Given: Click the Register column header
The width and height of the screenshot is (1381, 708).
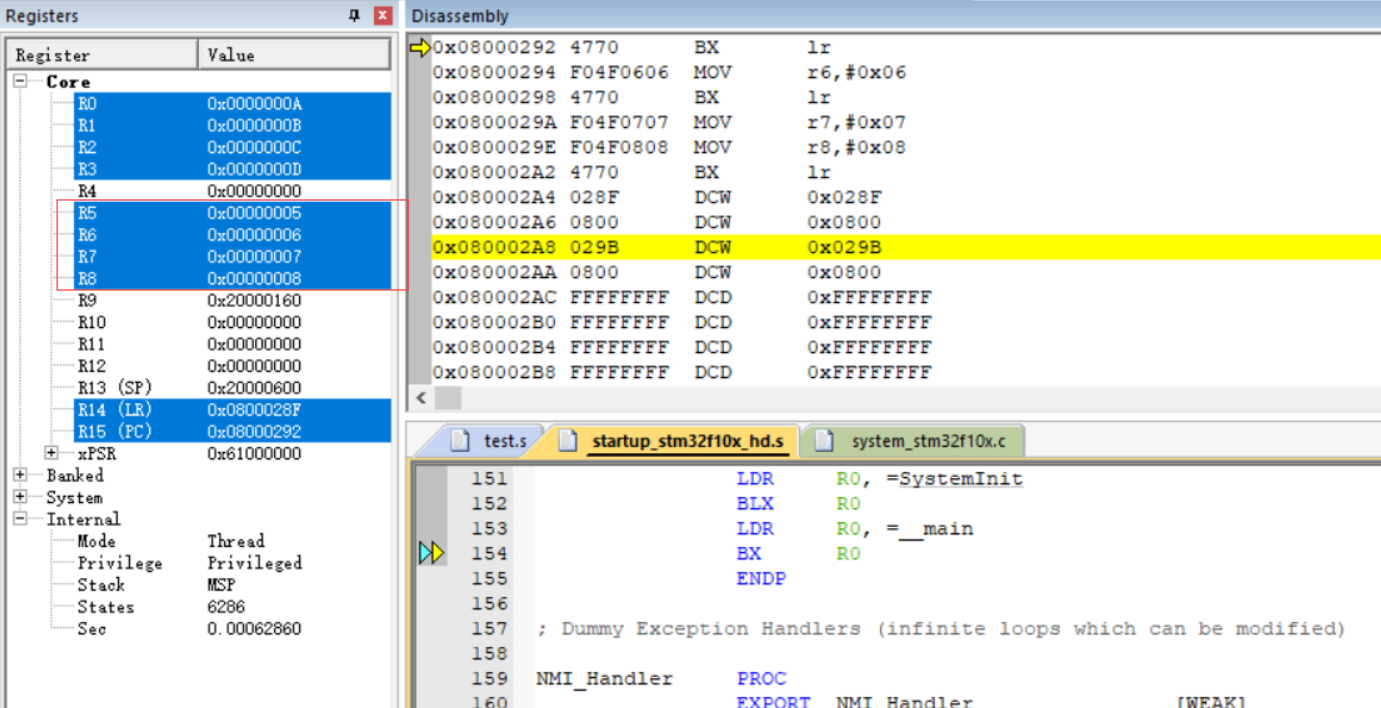Looking at the screenshot, I should (103, 55).
